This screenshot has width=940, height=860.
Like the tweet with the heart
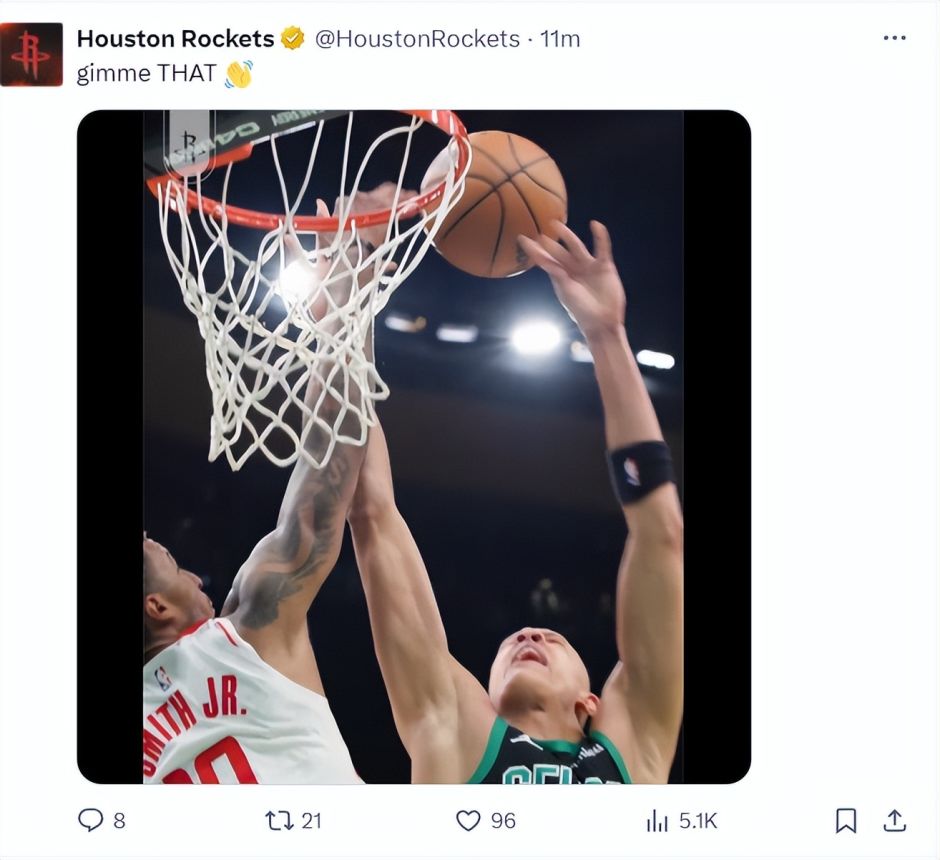tap(468, 820)
